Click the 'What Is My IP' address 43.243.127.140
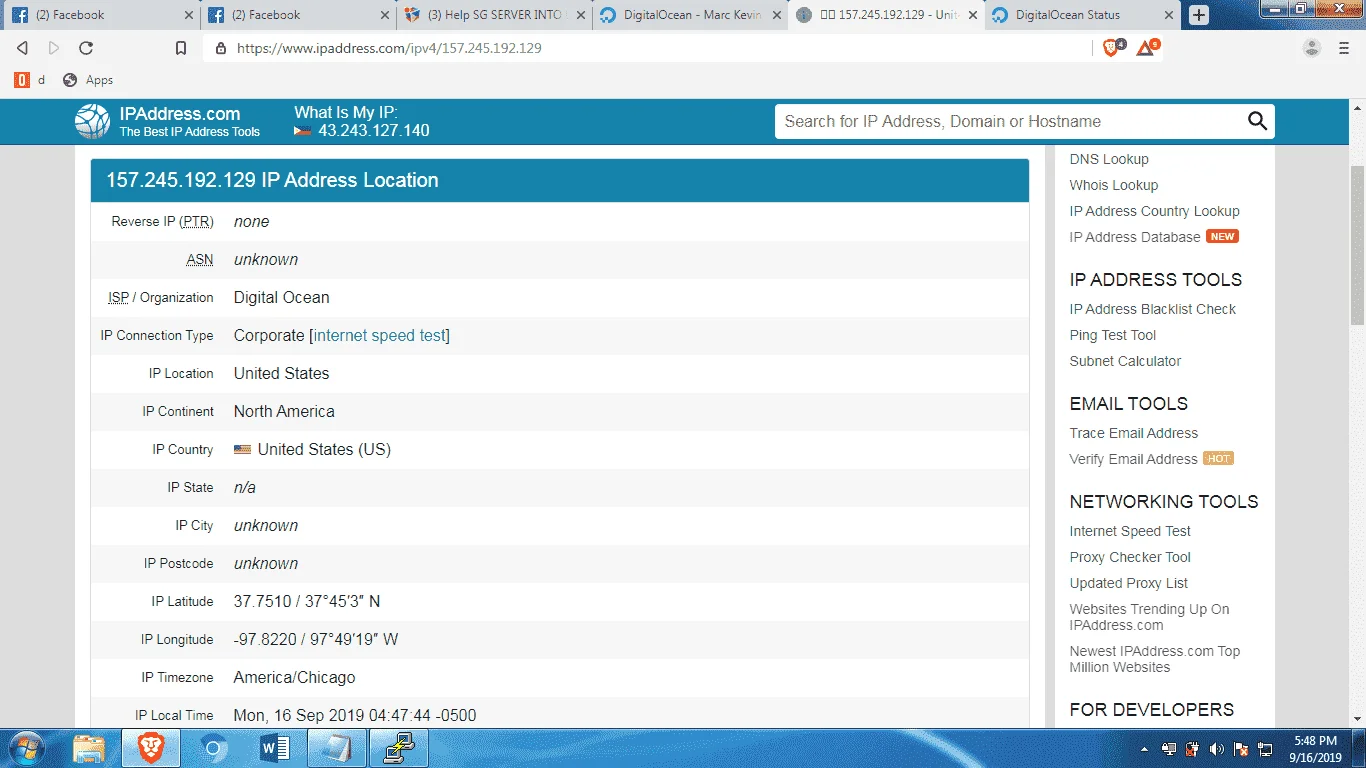The height and width of the screenshot is (768, 1366). (x=374, y=131)
